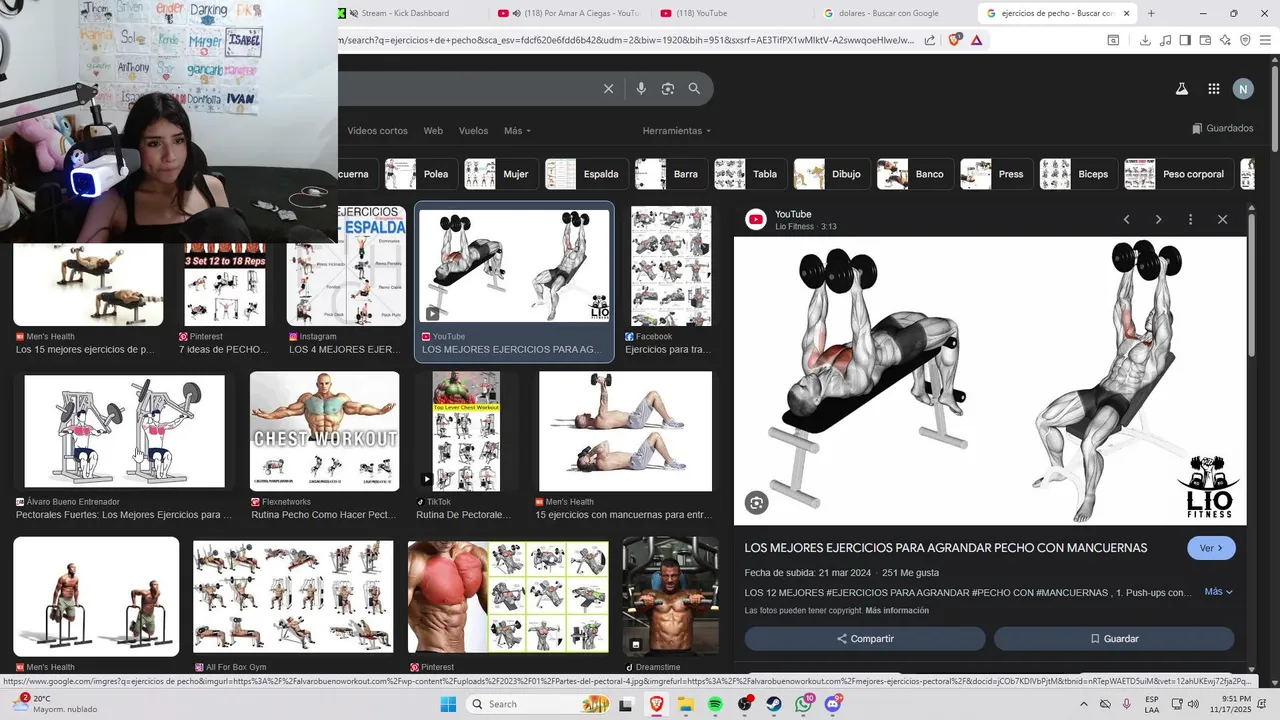
Task: Filter images by the Polea chip
Action: pyautogui.click(x=421, y=174)
